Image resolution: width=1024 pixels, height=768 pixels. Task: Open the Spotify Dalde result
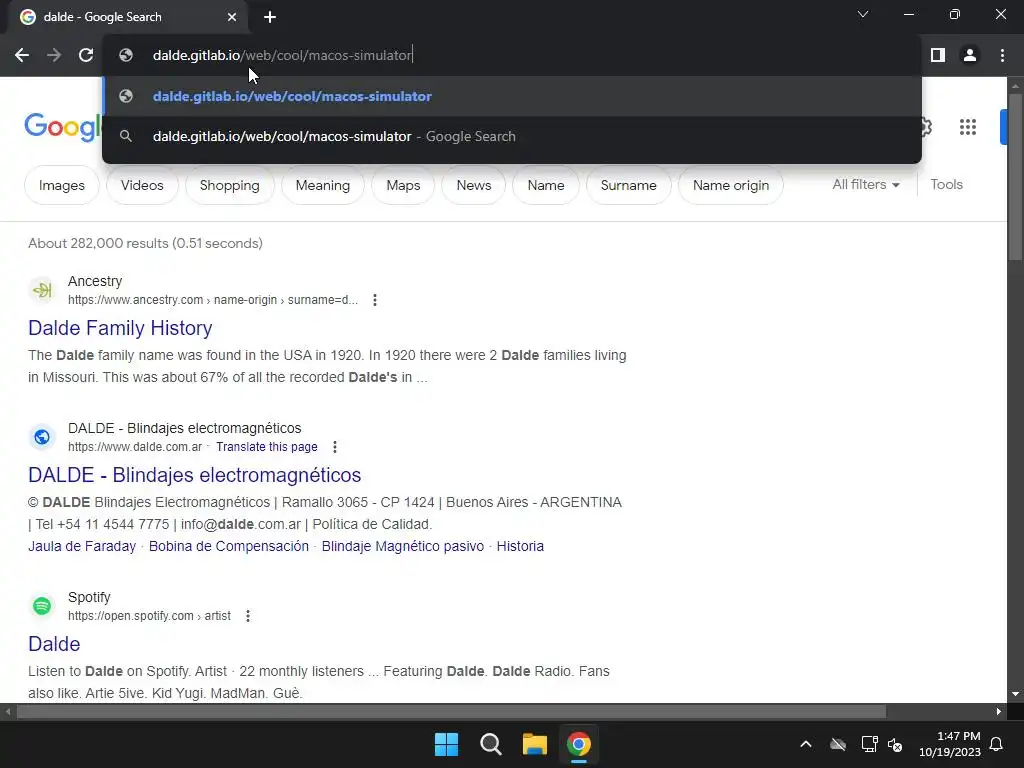tap(54, 644)
